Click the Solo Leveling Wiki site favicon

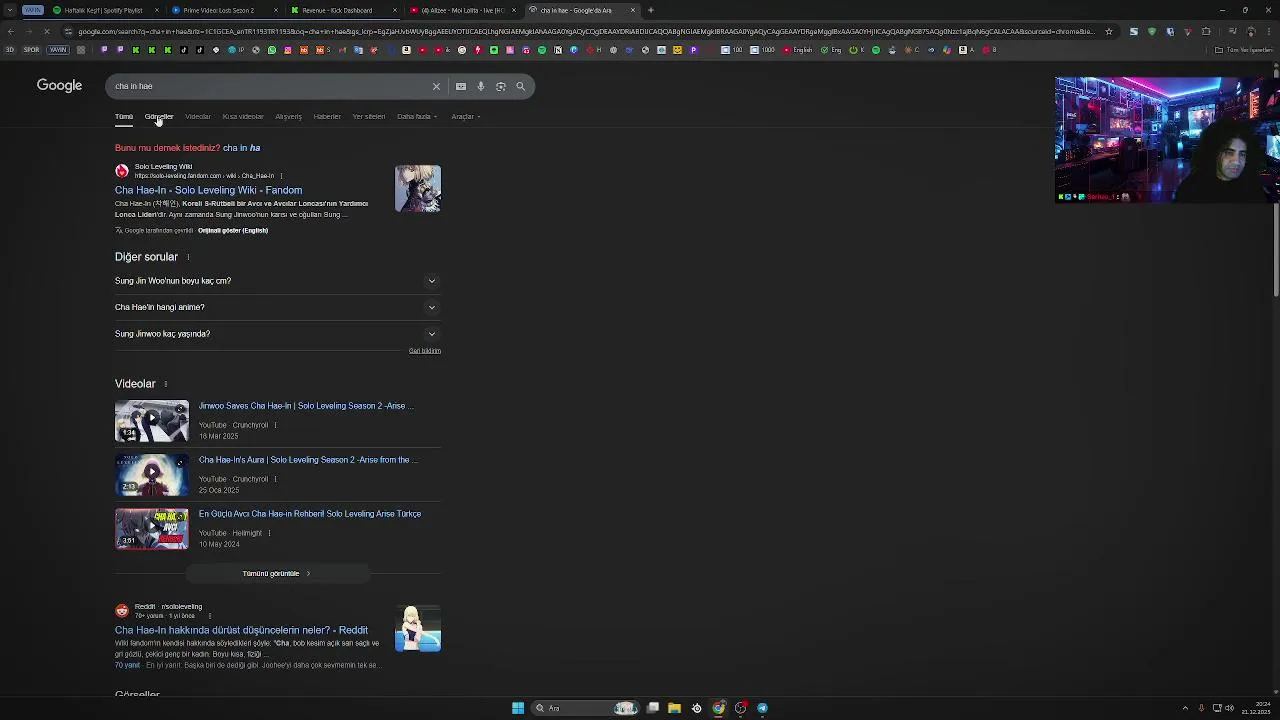(x=122, y=171)
